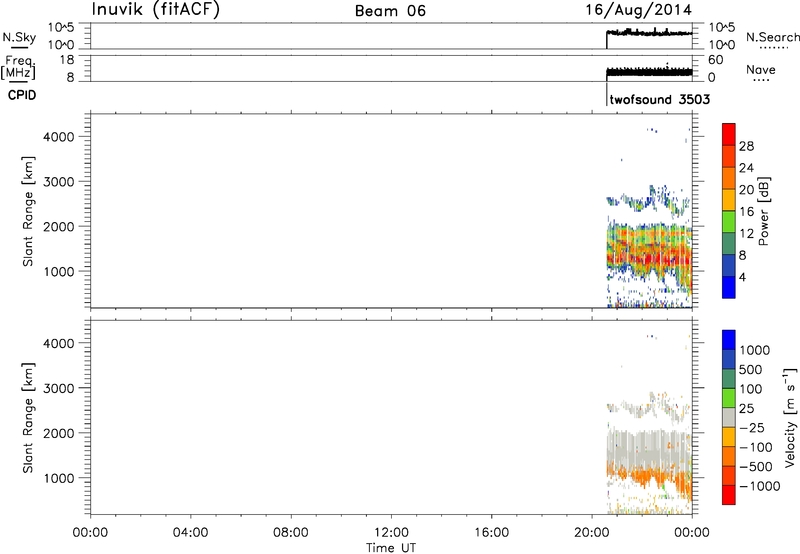The height and width of the screenshot is (554, 800).
Task: Click the '28' power colorbar tick label
Action: [746, 146]
